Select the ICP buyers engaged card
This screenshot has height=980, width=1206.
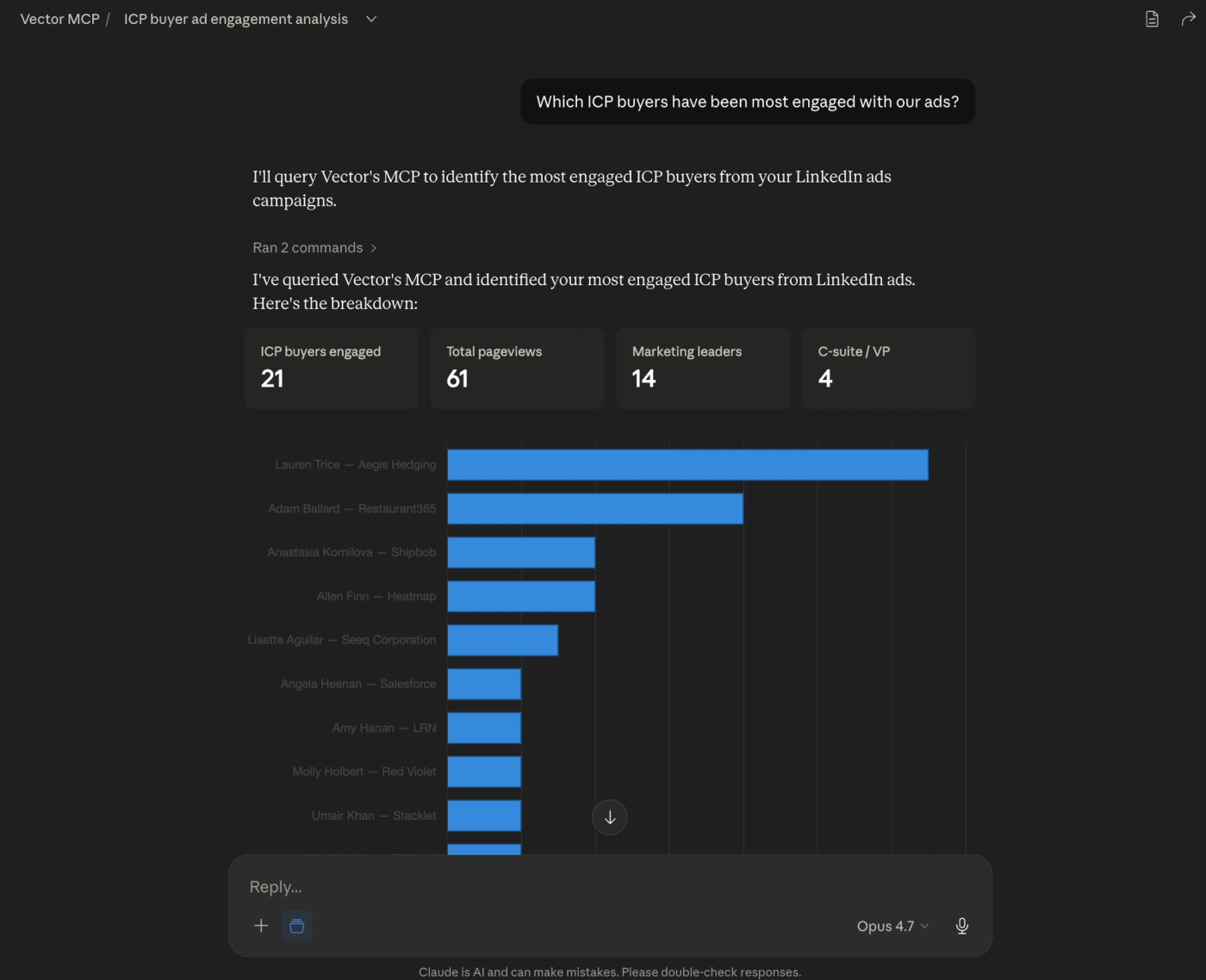click(332, 368)
